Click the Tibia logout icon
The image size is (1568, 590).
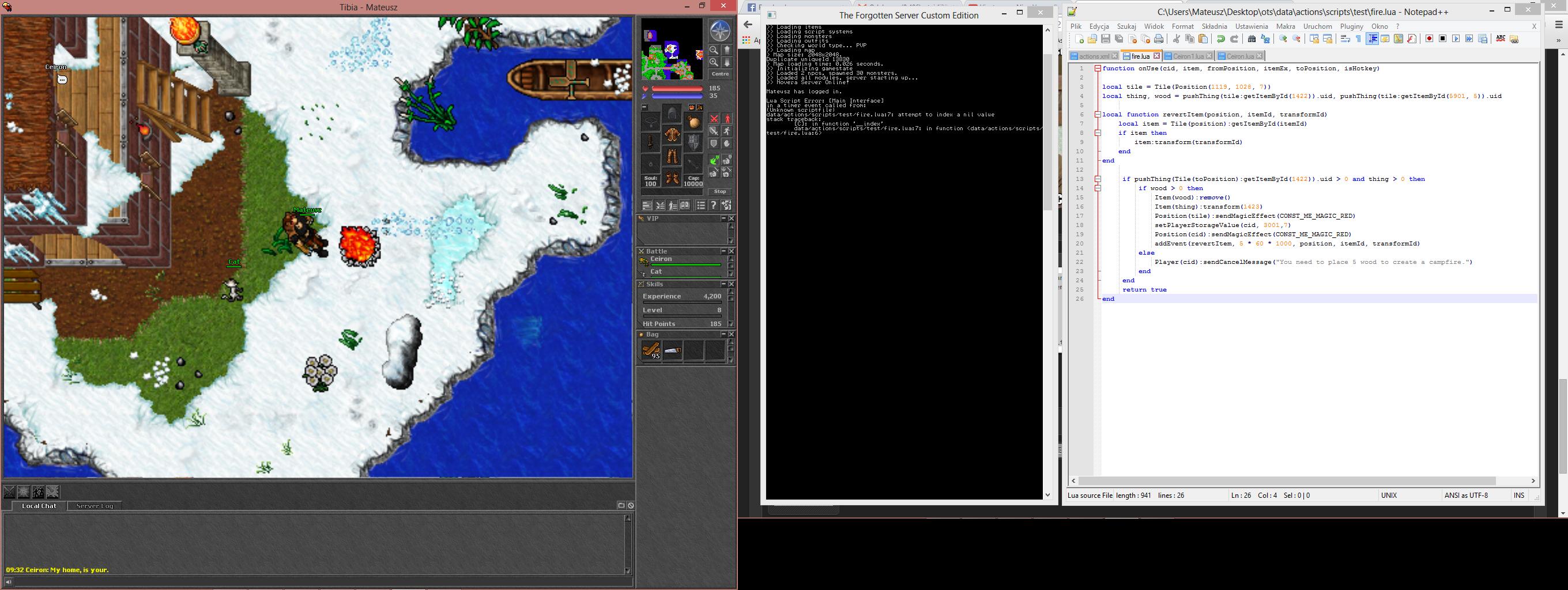click(x=727, y=206)
